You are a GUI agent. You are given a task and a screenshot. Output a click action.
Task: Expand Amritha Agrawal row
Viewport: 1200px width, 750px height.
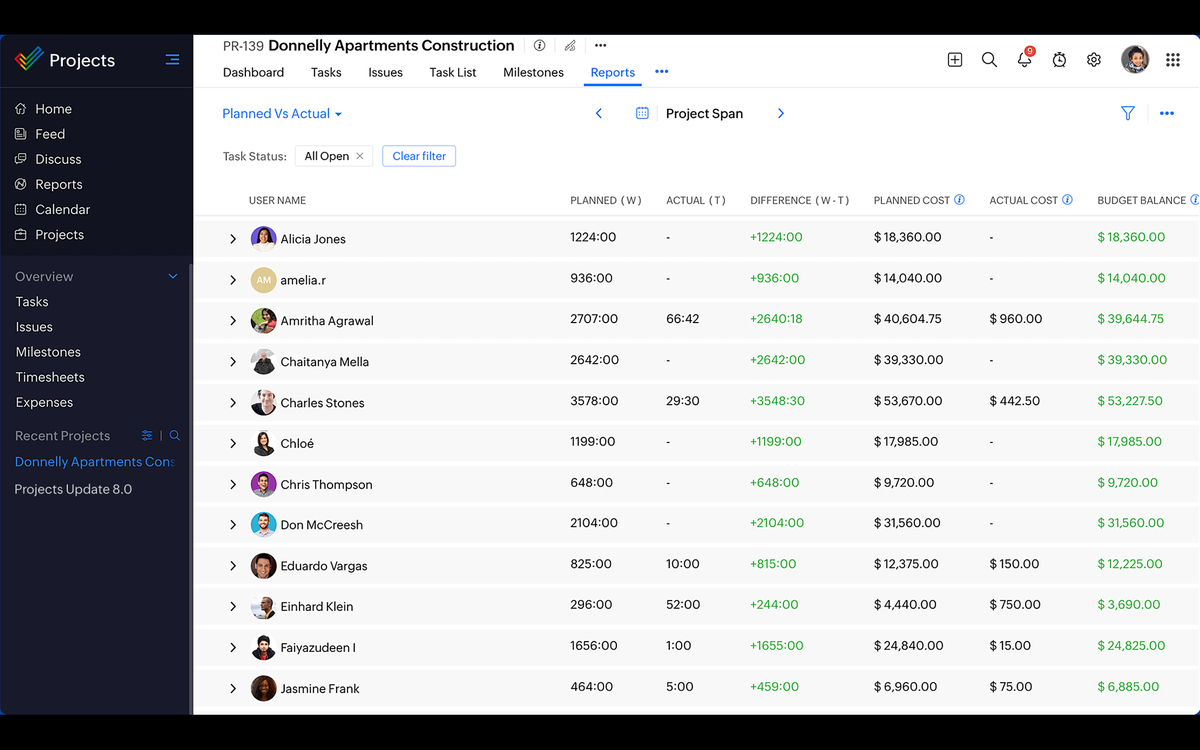[x=233, y=321]
